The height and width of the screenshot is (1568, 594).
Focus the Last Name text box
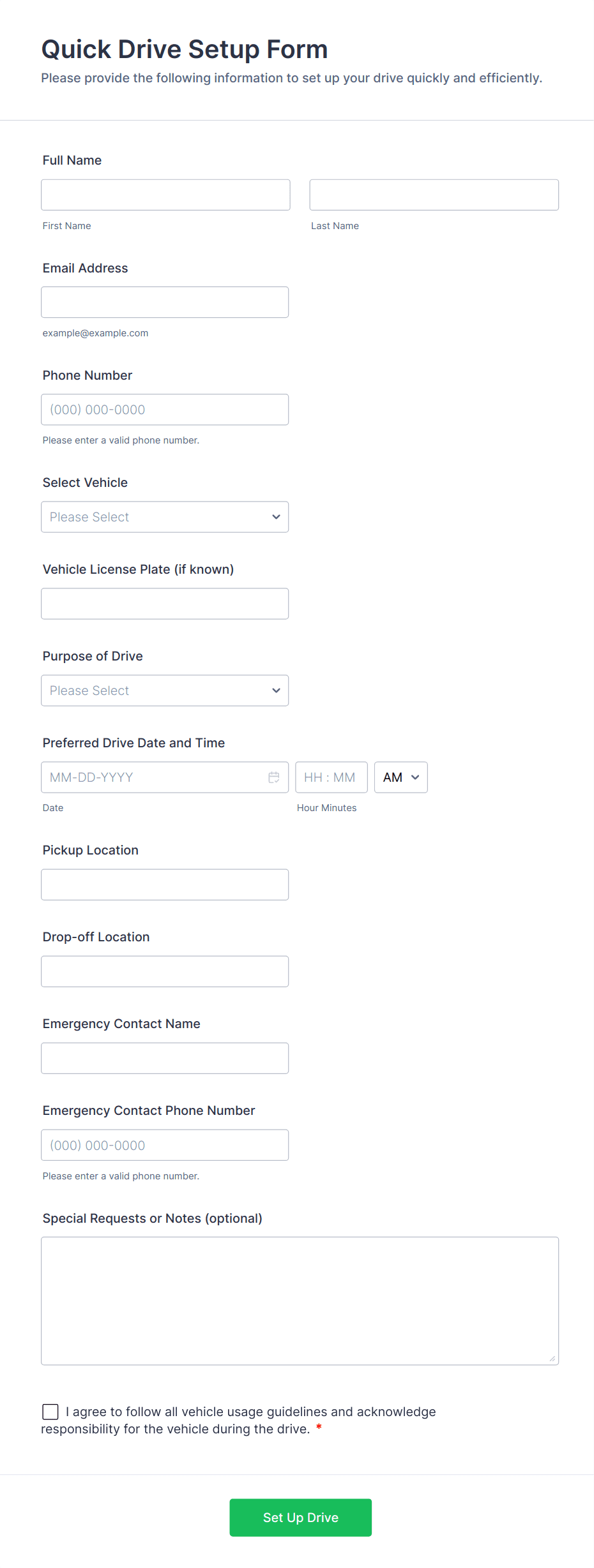pyautogui.click(x=434, y=195)
